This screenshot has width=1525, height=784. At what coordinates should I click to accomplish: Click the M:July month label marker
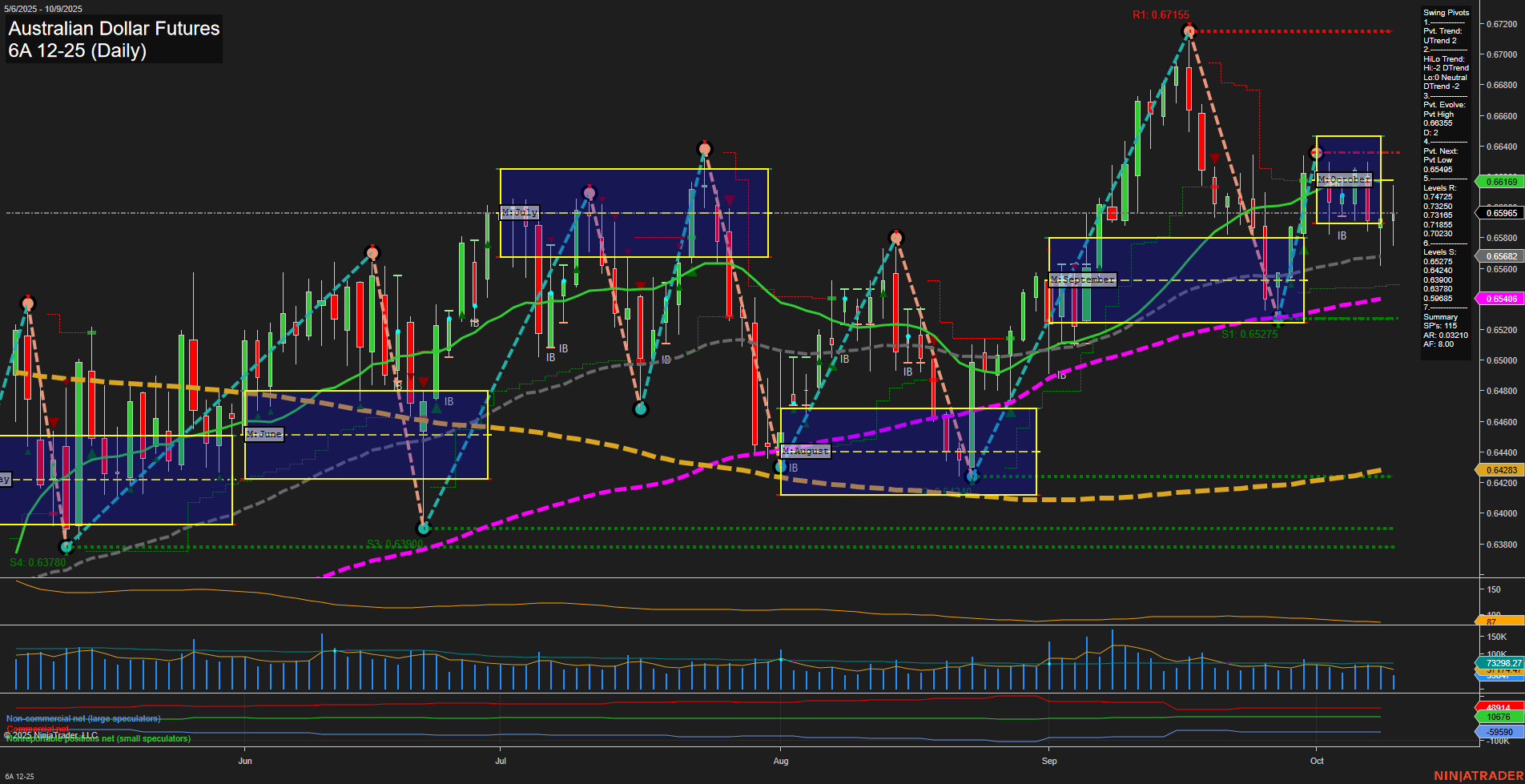[521, 213]
